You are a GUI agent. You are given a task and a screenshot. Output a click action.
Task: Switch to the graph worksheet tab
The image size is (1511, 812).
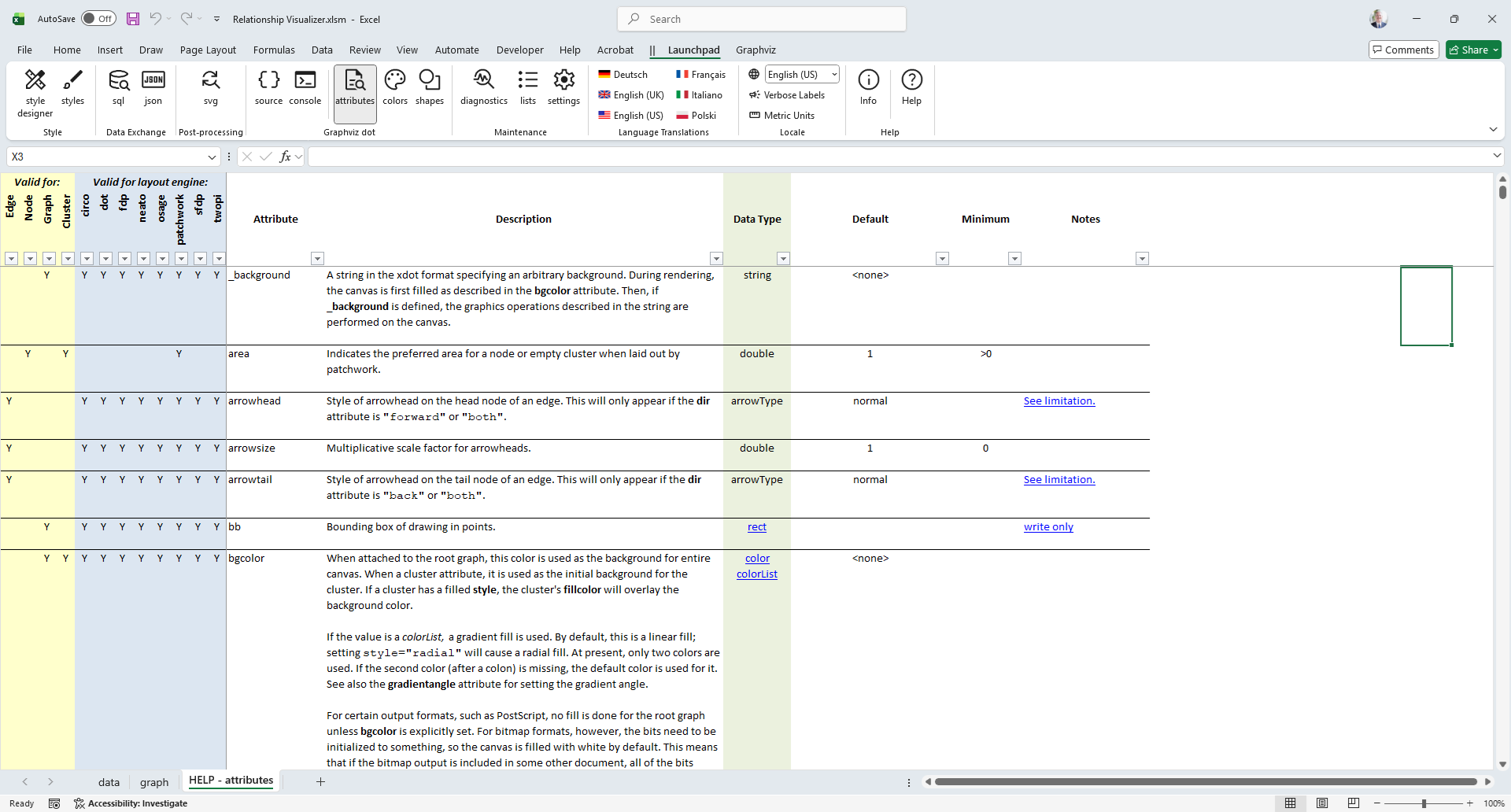point(154,782)
